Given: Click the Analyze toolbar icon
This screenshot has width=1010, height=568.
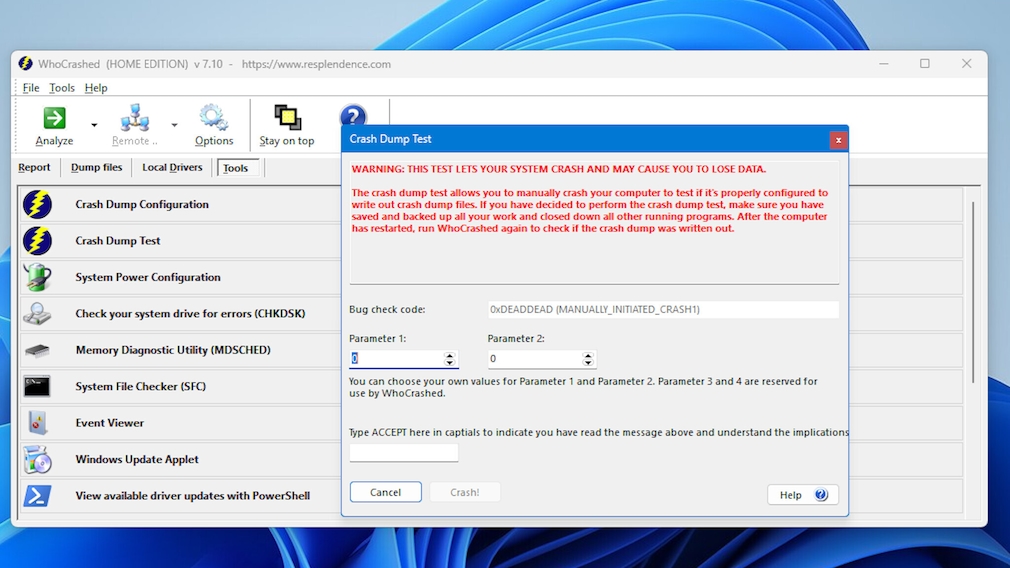Looking at the screenshot, I should pyautogui.click(x=54, y=119).
